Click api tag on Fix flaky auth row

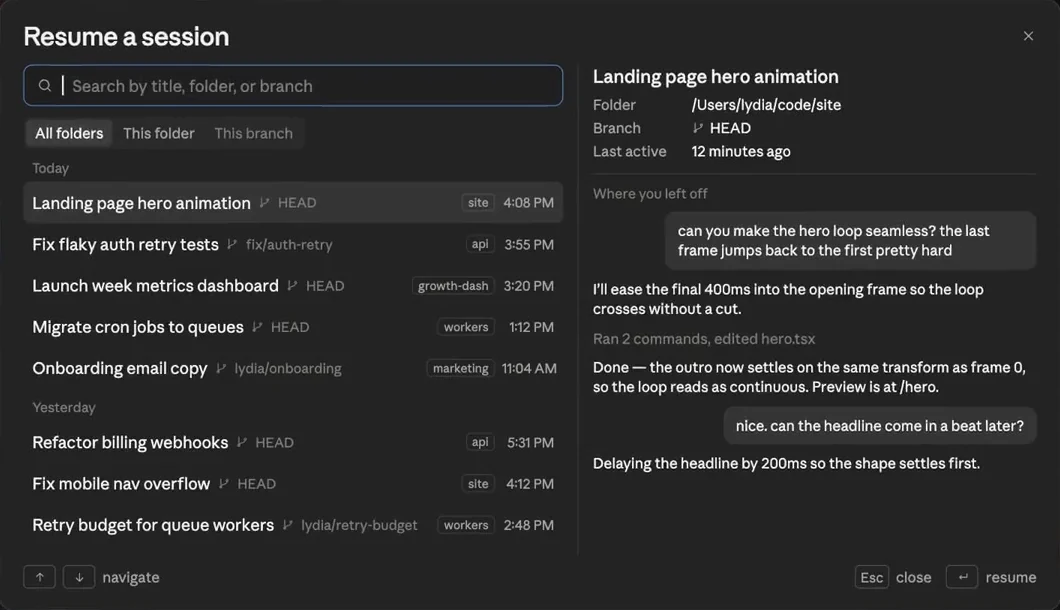(480, 244)
